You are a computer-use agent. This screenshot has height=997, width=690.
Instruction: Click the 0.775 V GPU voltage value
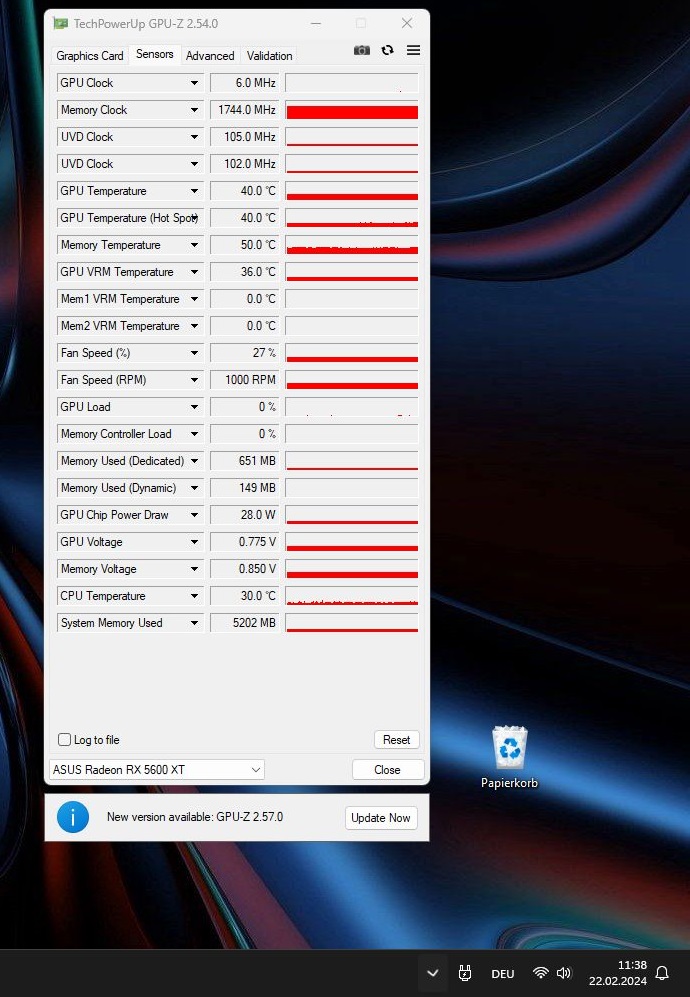tap(245, 542)
